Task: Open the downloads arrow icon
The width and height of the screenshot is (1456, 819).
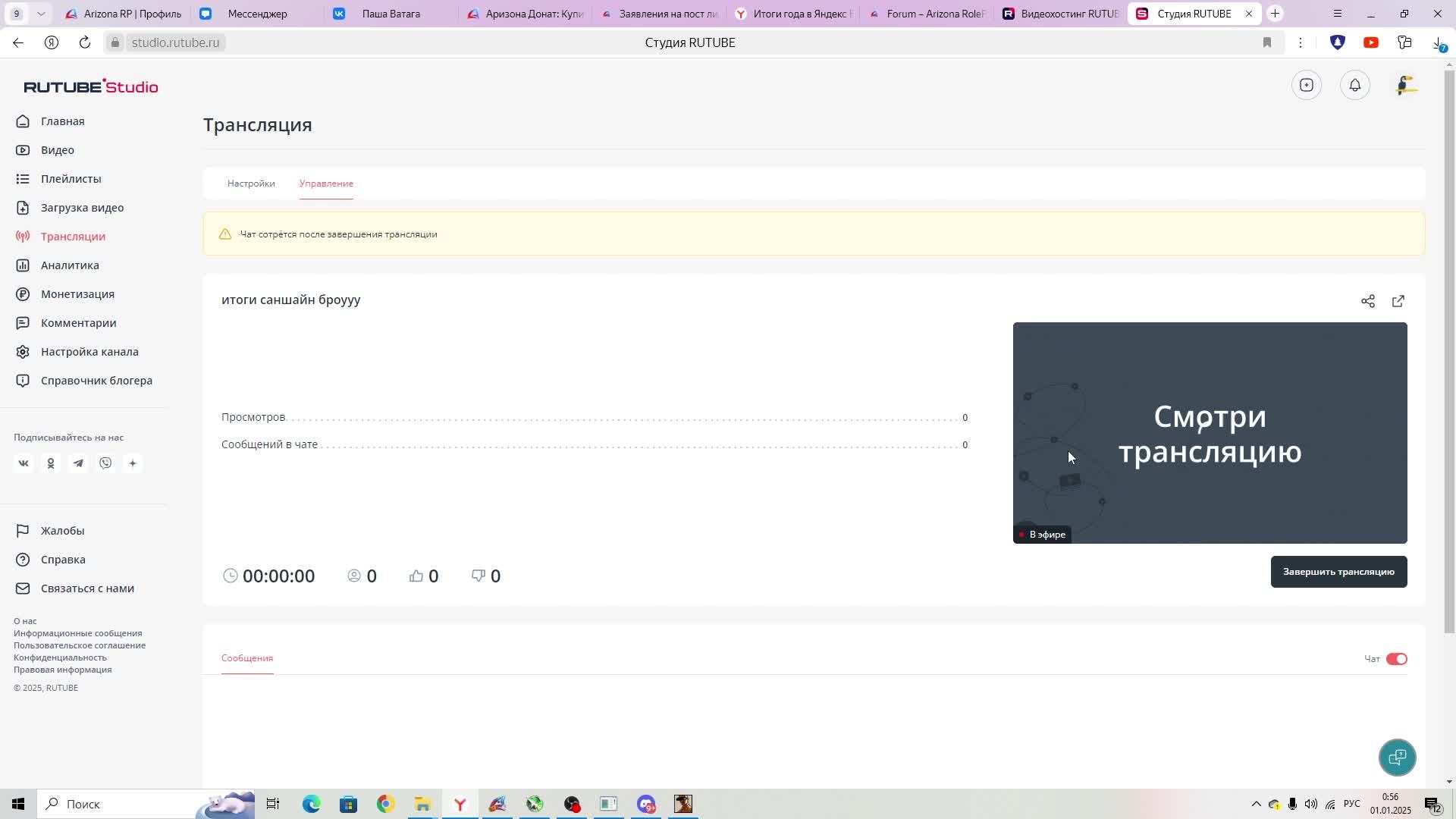Action: point(1439,43)
